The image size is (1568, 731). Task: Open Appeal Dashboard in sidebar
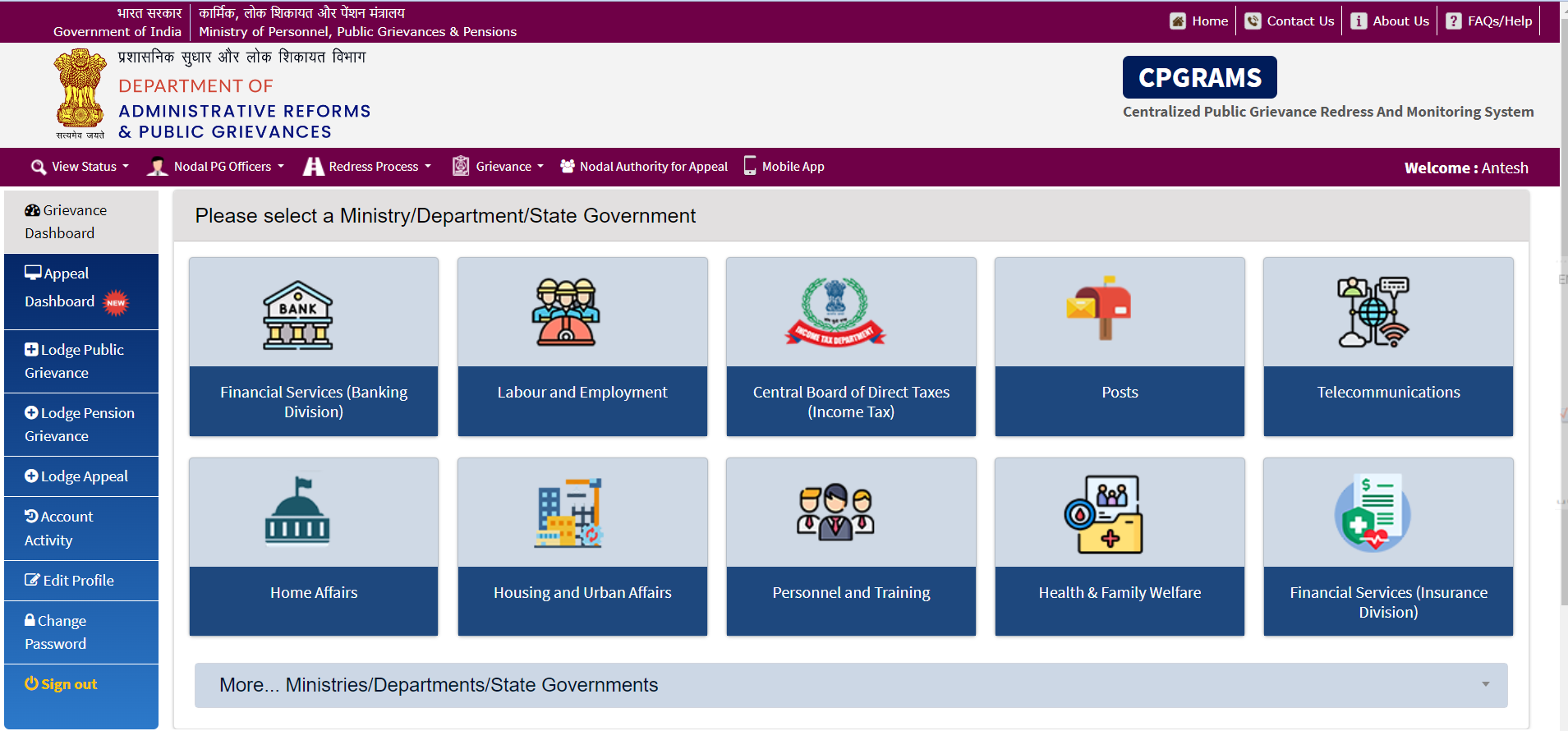[x=81, y=292]
